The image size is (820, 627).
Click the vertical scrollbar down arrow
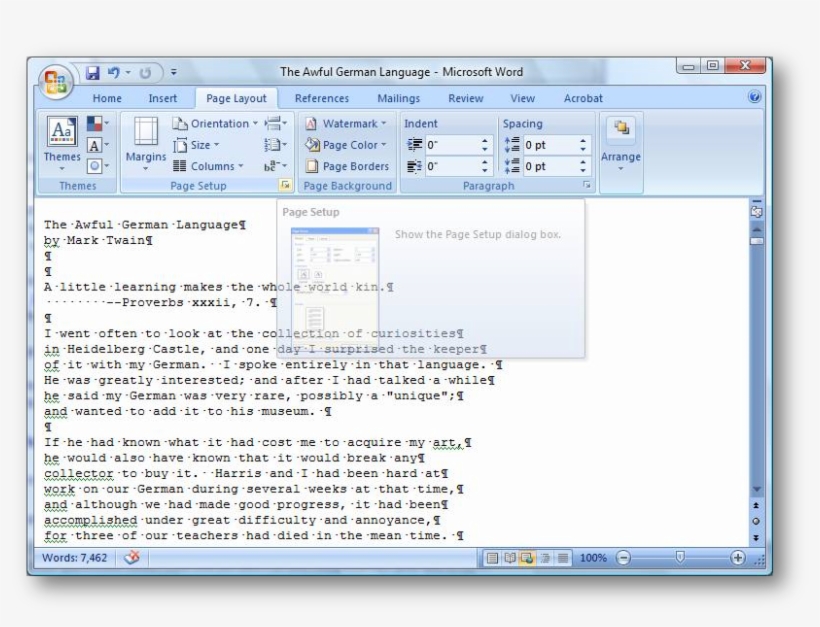[757, 489]
